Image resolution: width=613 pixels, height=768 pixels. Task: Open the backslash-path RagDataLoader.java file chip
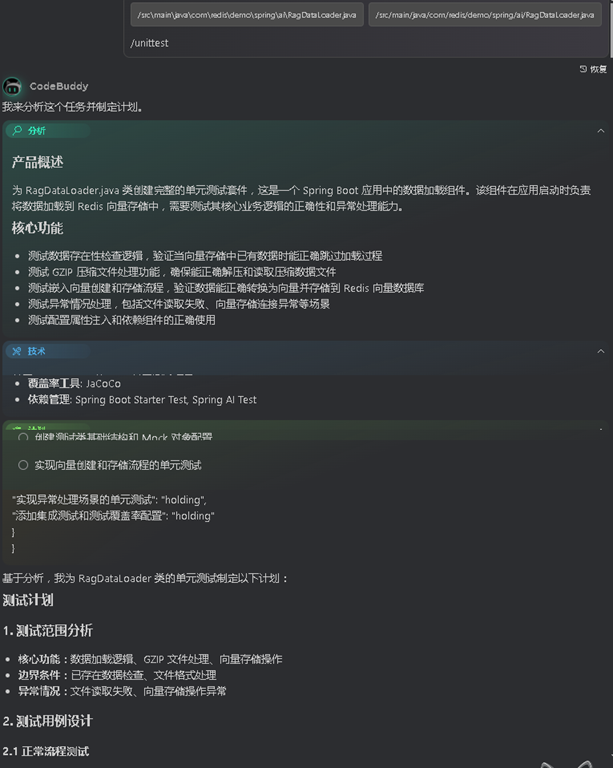(247, 15)
